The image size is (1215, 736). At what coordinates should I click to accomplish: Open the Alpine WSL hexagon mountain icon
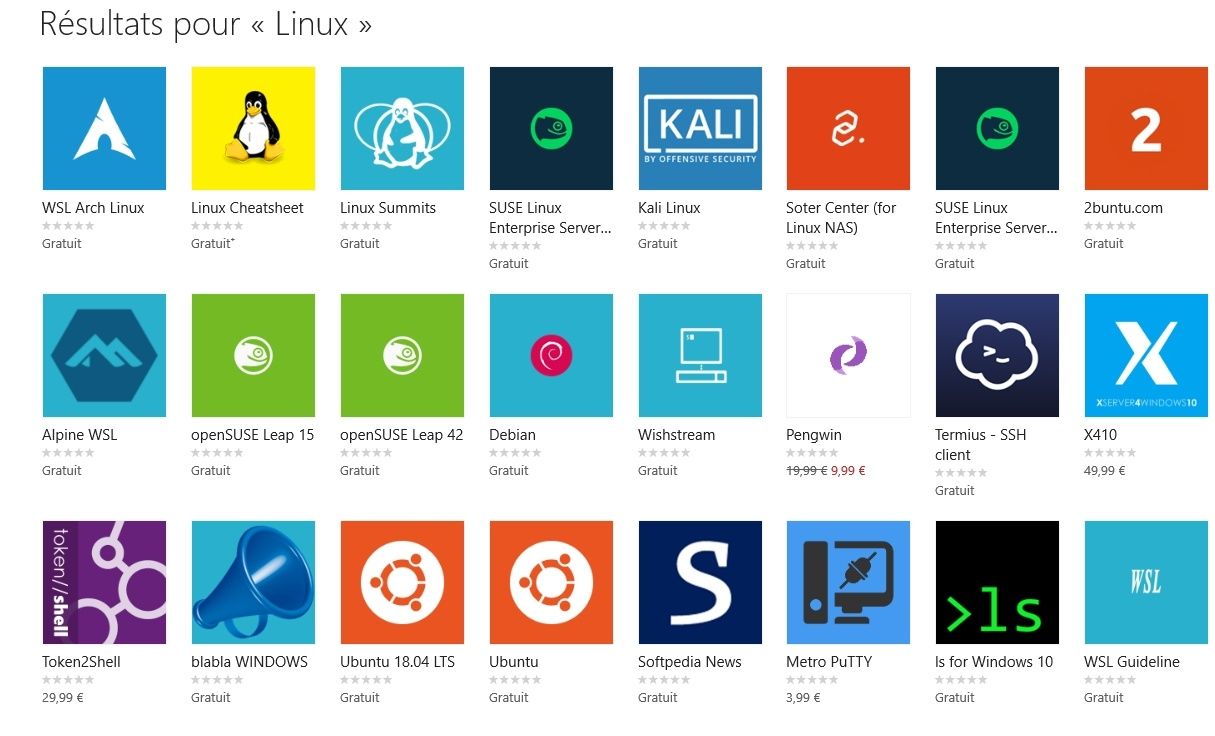pyautogui.click(x=104, y=355)
